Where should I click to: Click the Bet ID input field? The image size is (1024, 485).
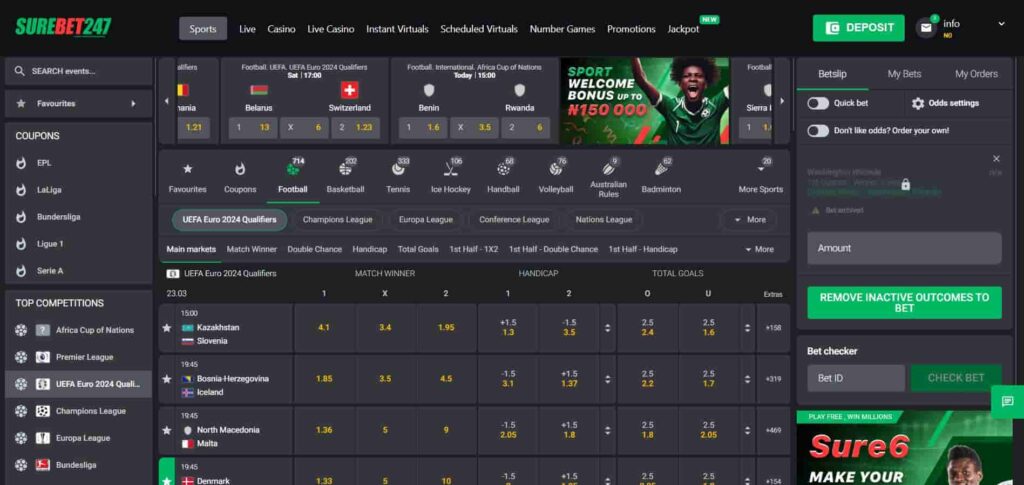click(856, 378)
